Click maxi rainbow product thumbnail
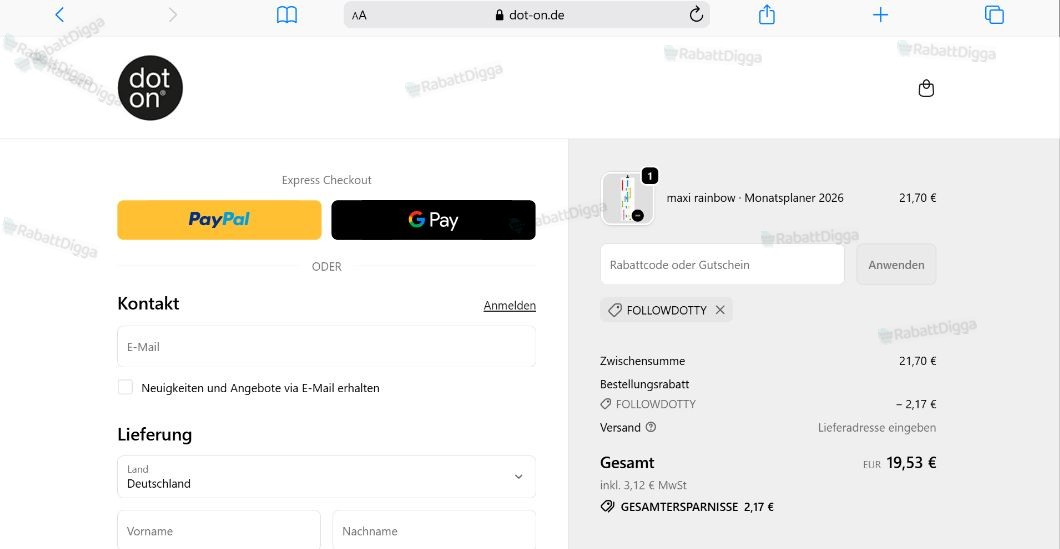The image size is (1060, 549). click(627, 199)
